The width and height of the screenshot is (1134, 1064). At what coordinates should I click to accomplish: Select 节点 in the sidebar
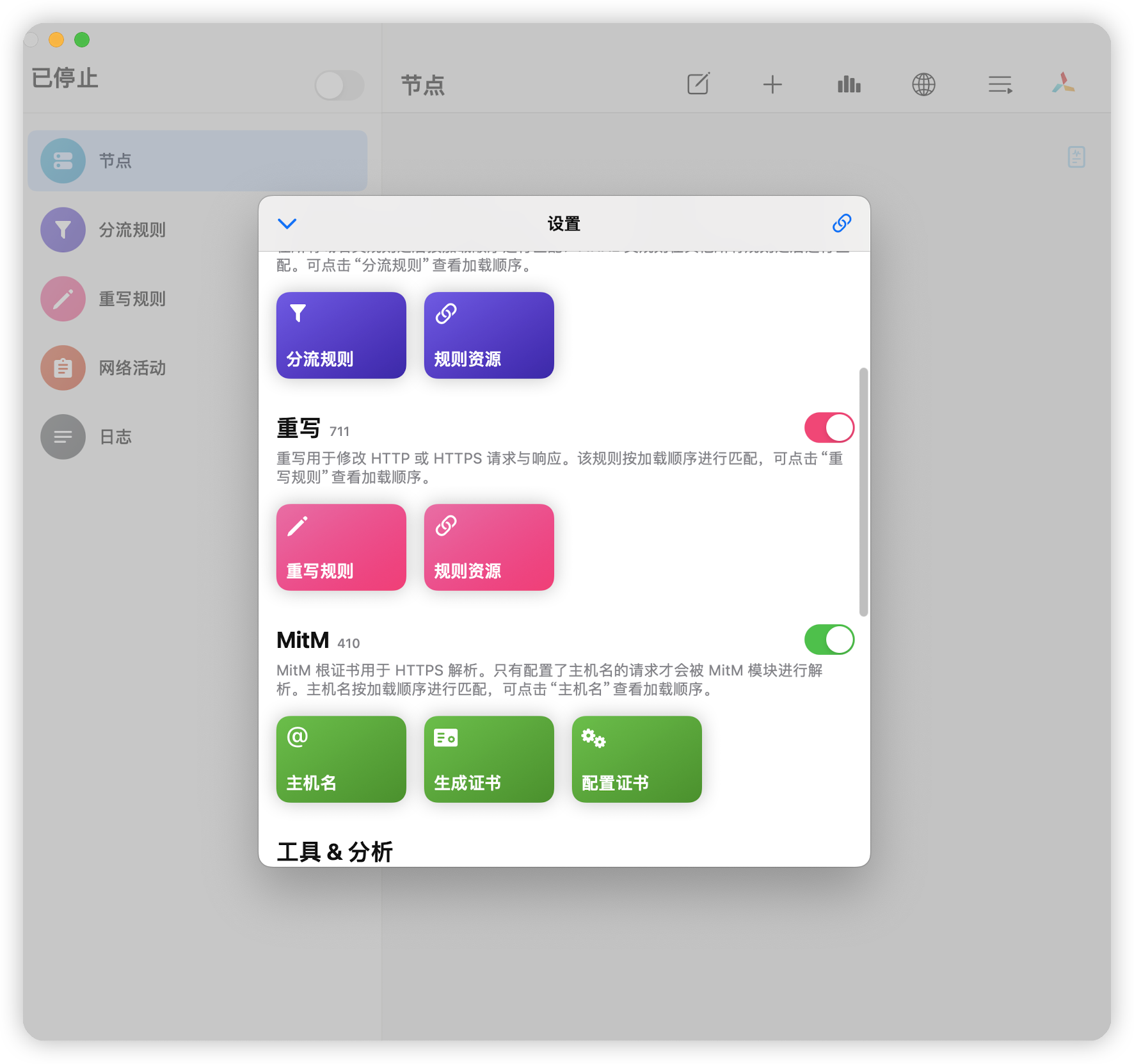198,161
